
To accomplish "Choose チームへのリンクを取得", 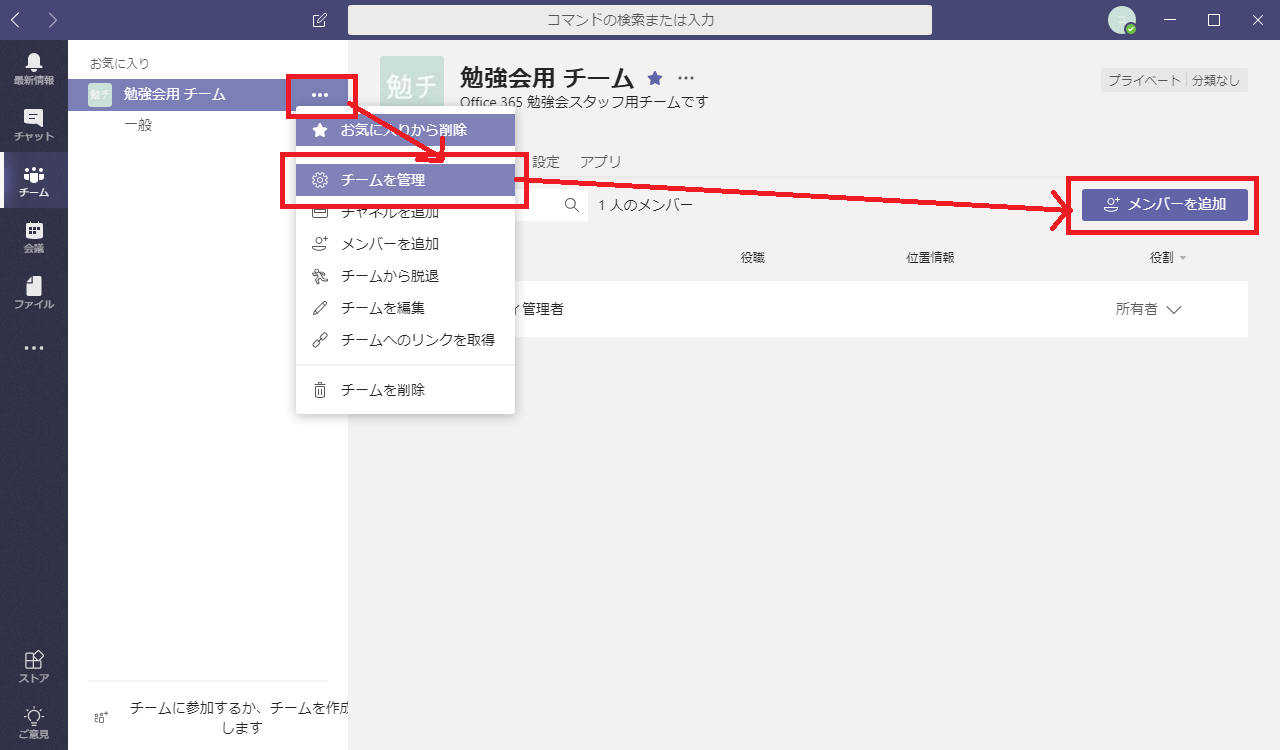I will click(405, 340).
